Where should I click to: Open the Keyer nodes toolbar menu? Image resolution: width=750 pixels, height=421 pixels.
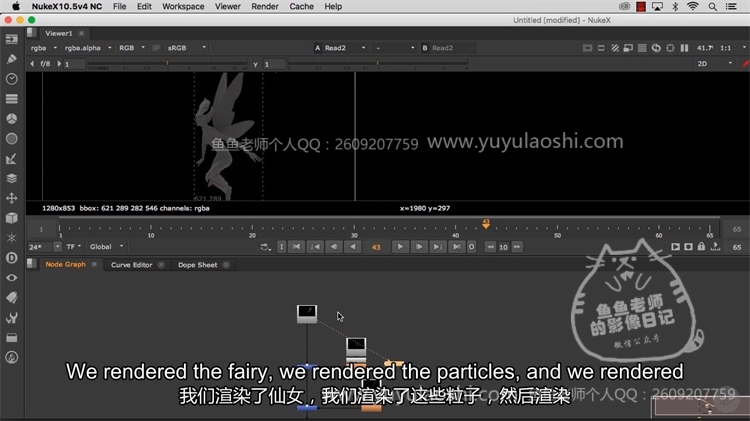11,158
